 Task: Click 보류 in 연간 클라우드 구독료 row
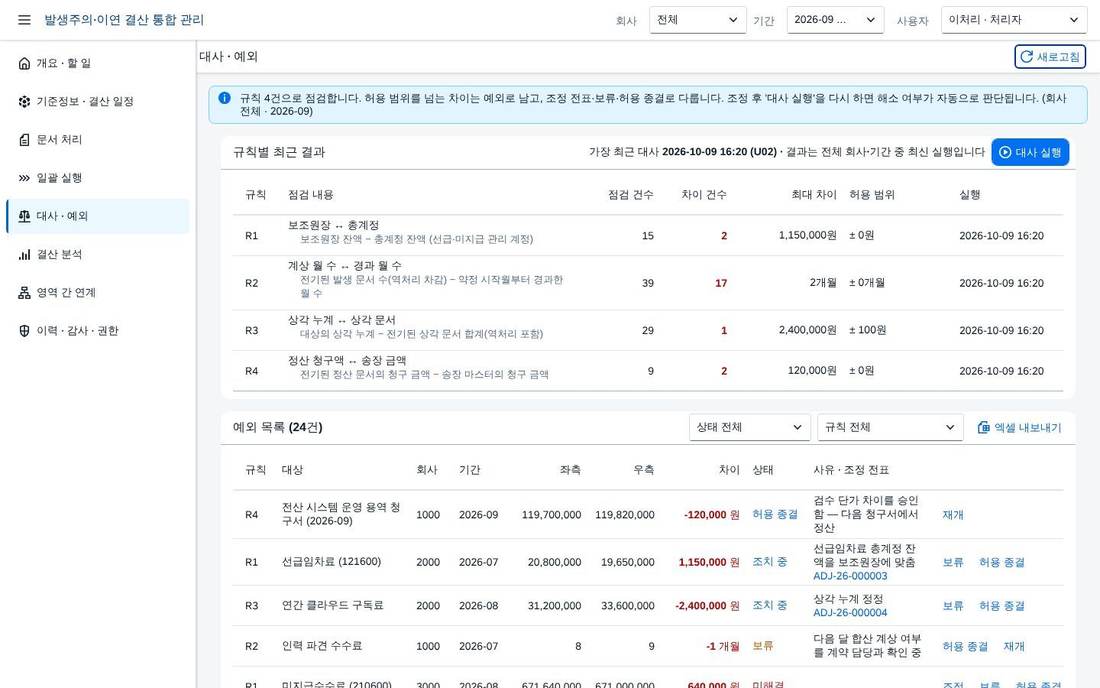pos(952,606)
